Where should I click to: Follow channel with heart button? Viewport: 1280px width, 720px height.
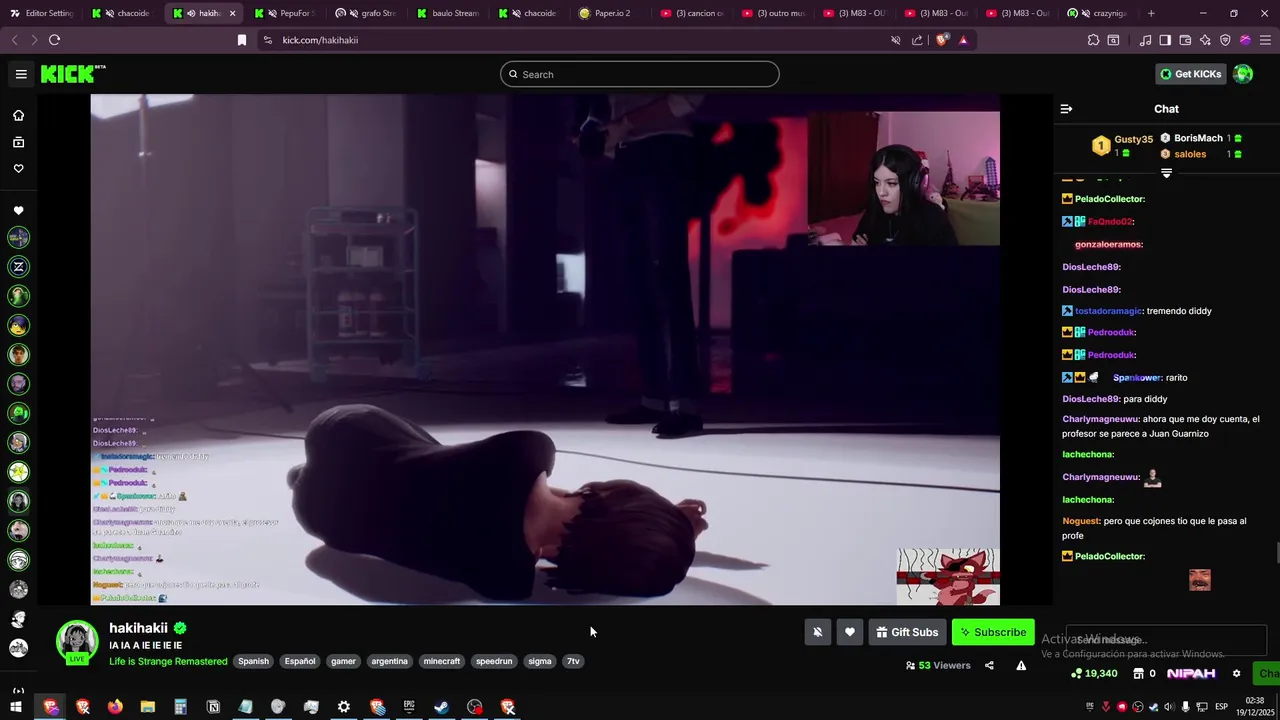click(849, 632)
